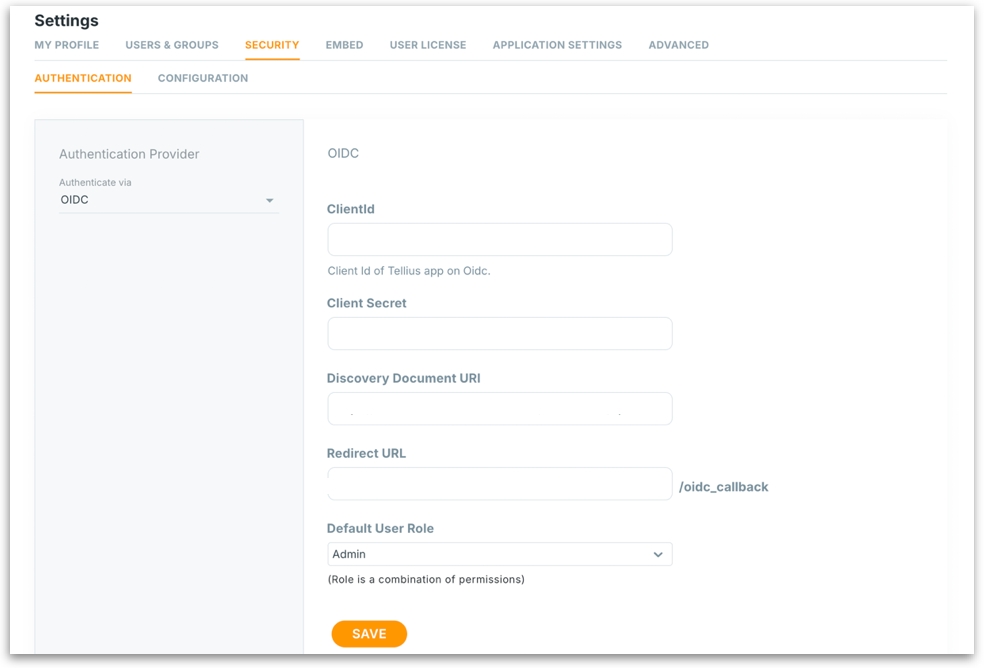The image size is (984, 668).
Task: Switch to the My Profile tab
Action: click(67, 45)
